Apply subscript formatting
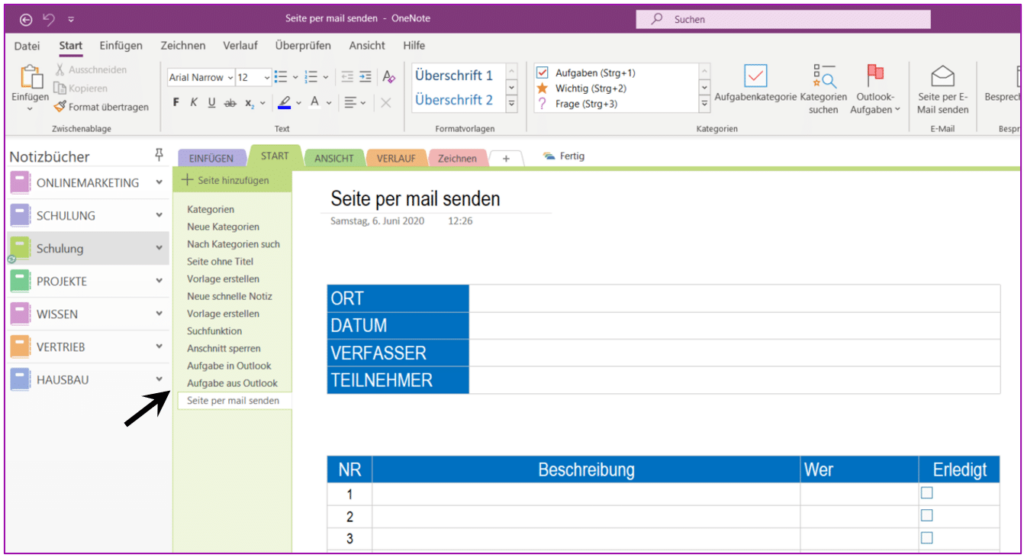 click(x=249, y=103)
